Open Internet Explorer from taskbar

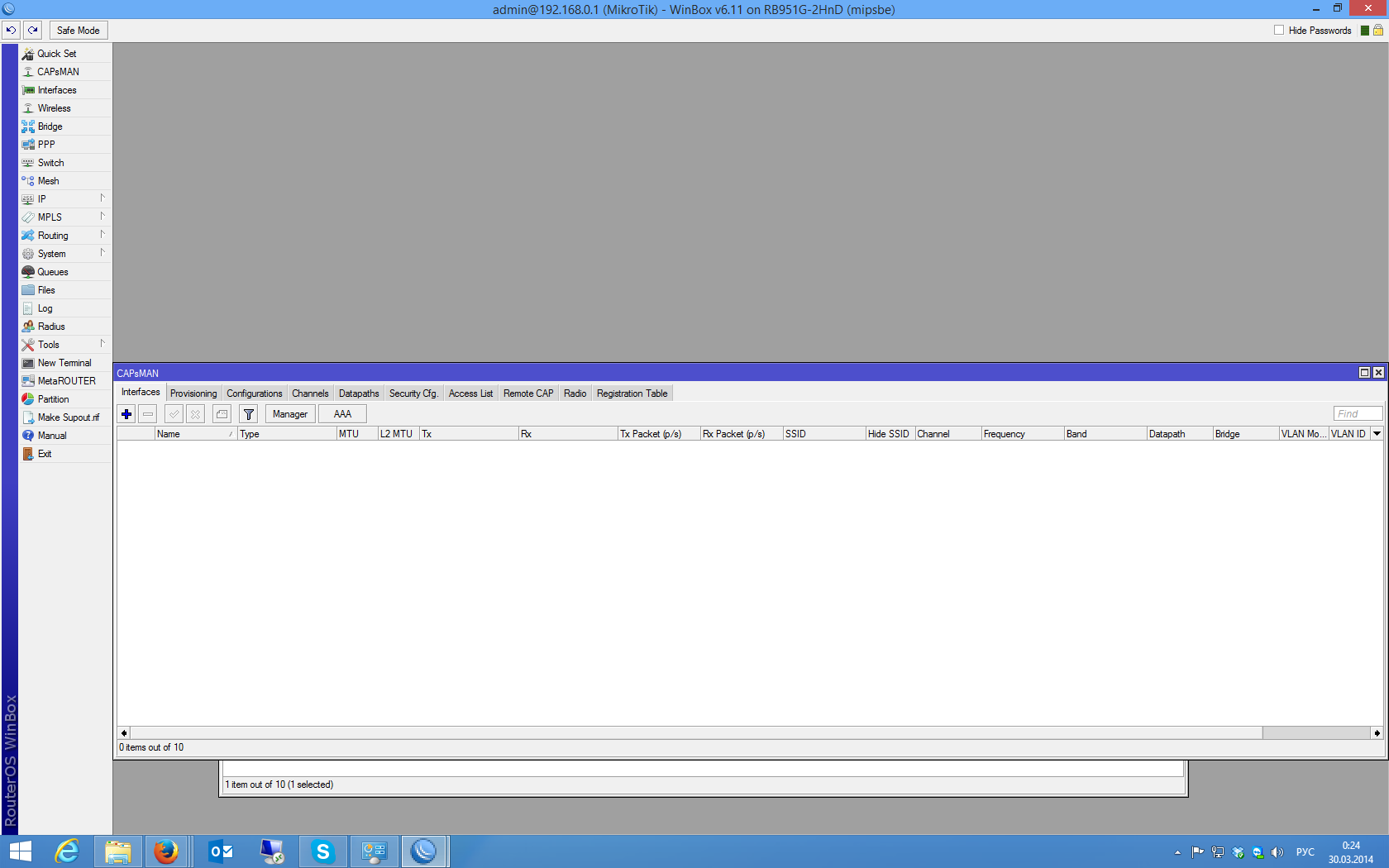pyautogui.click(x=67, y=851)
